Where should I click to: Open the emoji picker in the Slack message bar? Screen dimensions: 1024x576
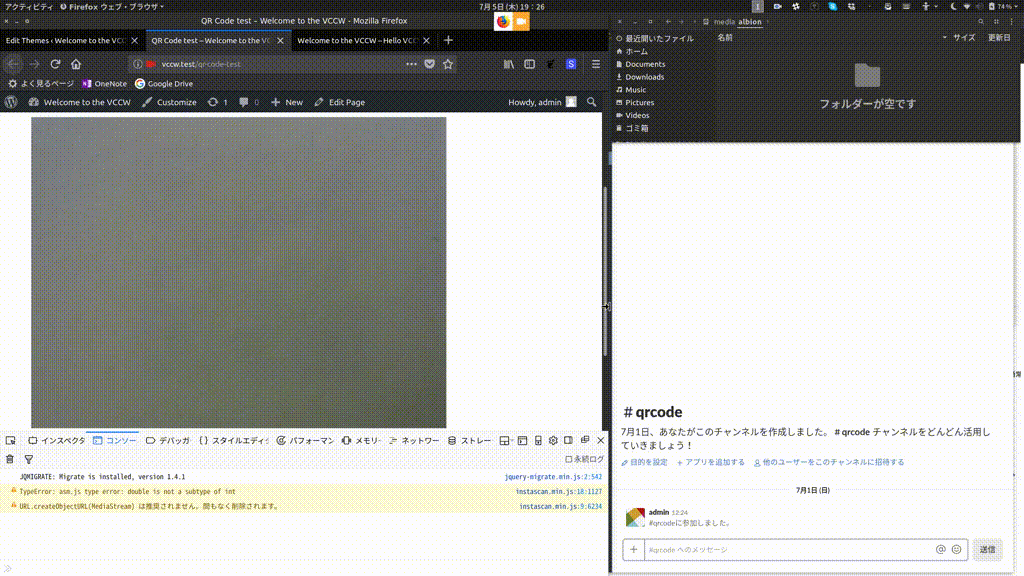(956, 549)
